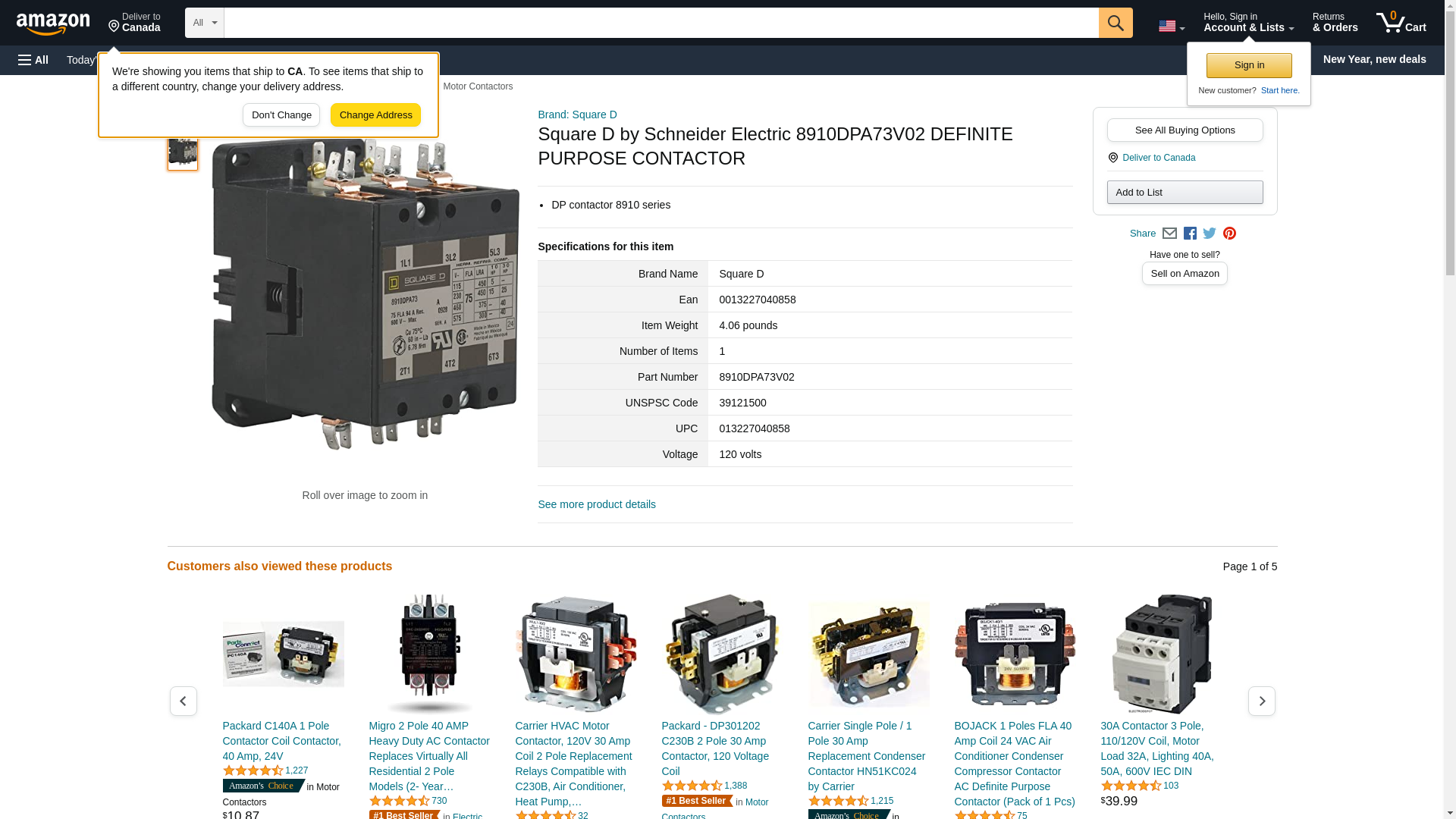Click the Amazon logo

[x=53, y=24]
